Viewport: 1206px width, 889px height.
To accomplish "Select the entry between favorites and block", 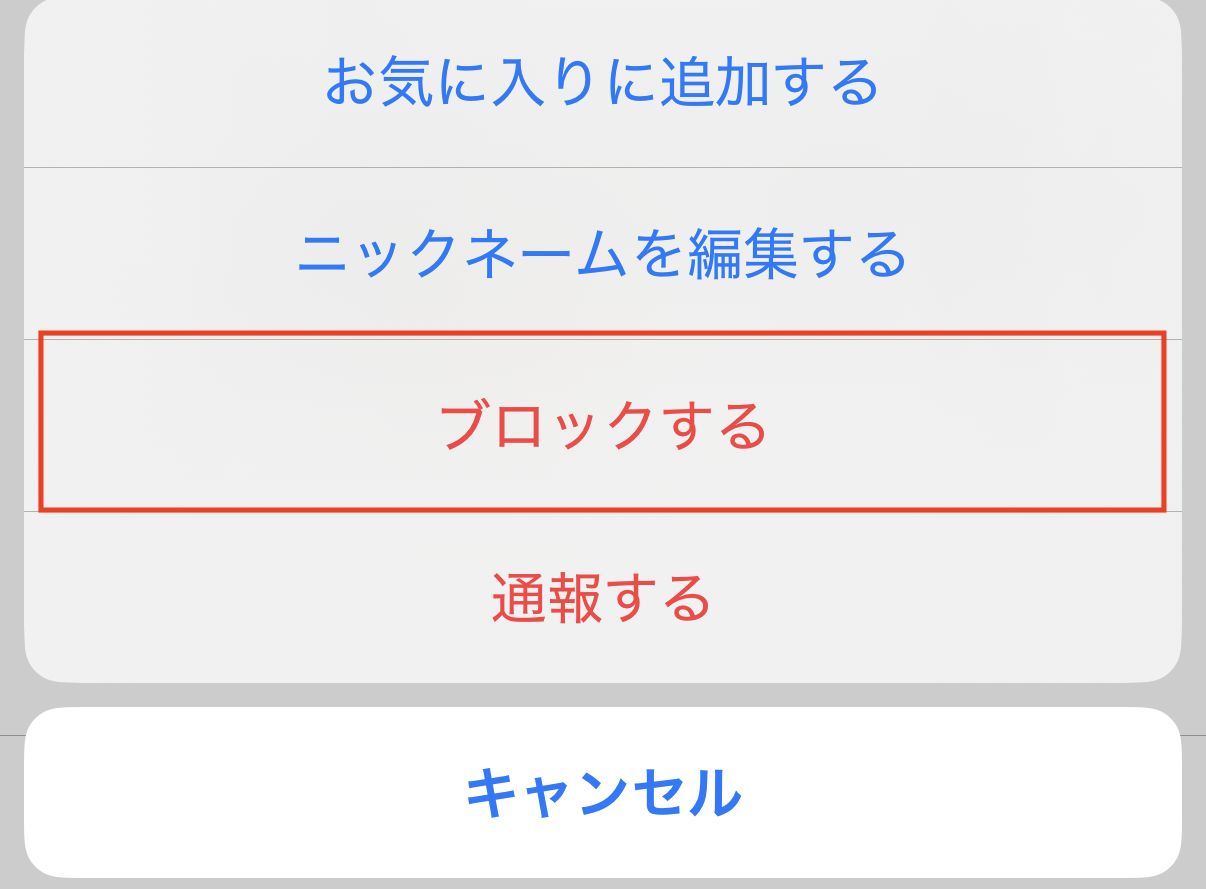I will (602, 254).
